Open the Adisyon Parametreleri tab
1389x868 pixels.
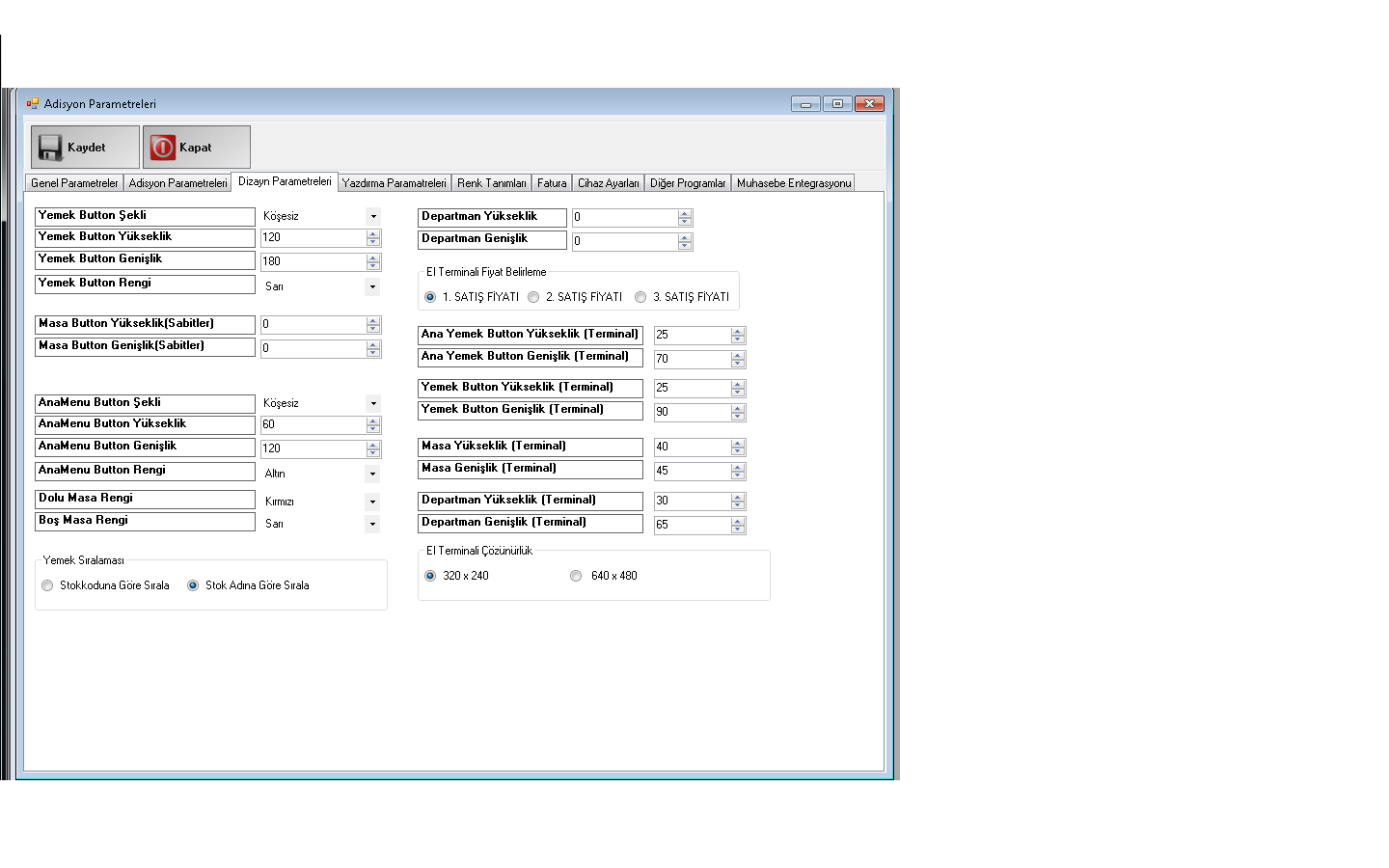coord(177,183)
